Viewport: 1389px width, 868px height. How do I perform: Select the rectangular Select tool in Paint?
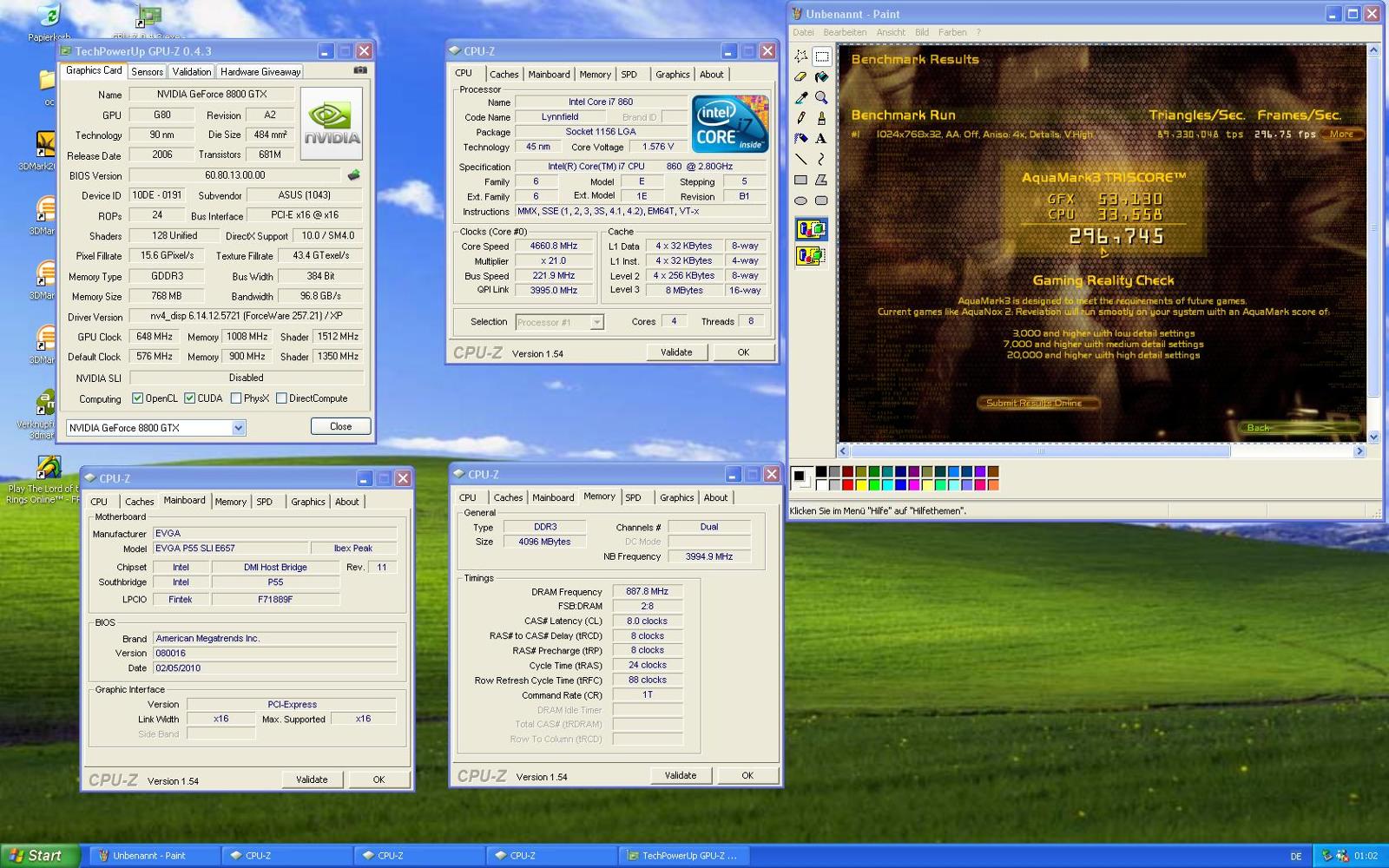pyautogui.click(x=821, y=56)
